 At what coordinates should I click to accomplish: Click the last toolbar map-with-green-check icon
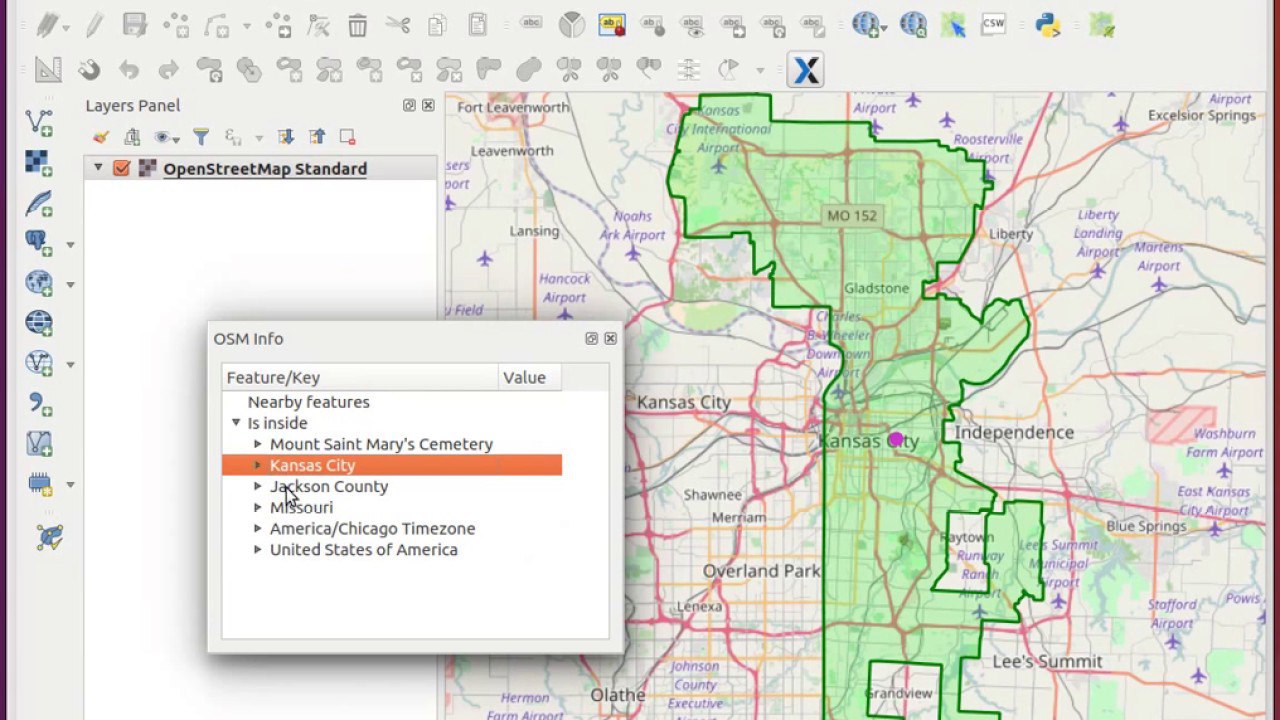1102,25
